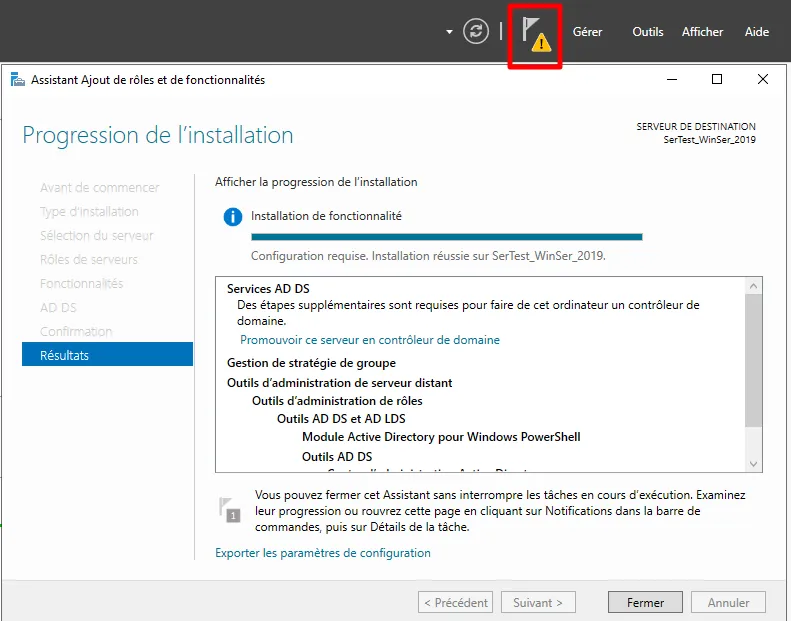This screenshot has width=791, height=621.
Task: Select the AD DS step
Action: tap(58, 307)
